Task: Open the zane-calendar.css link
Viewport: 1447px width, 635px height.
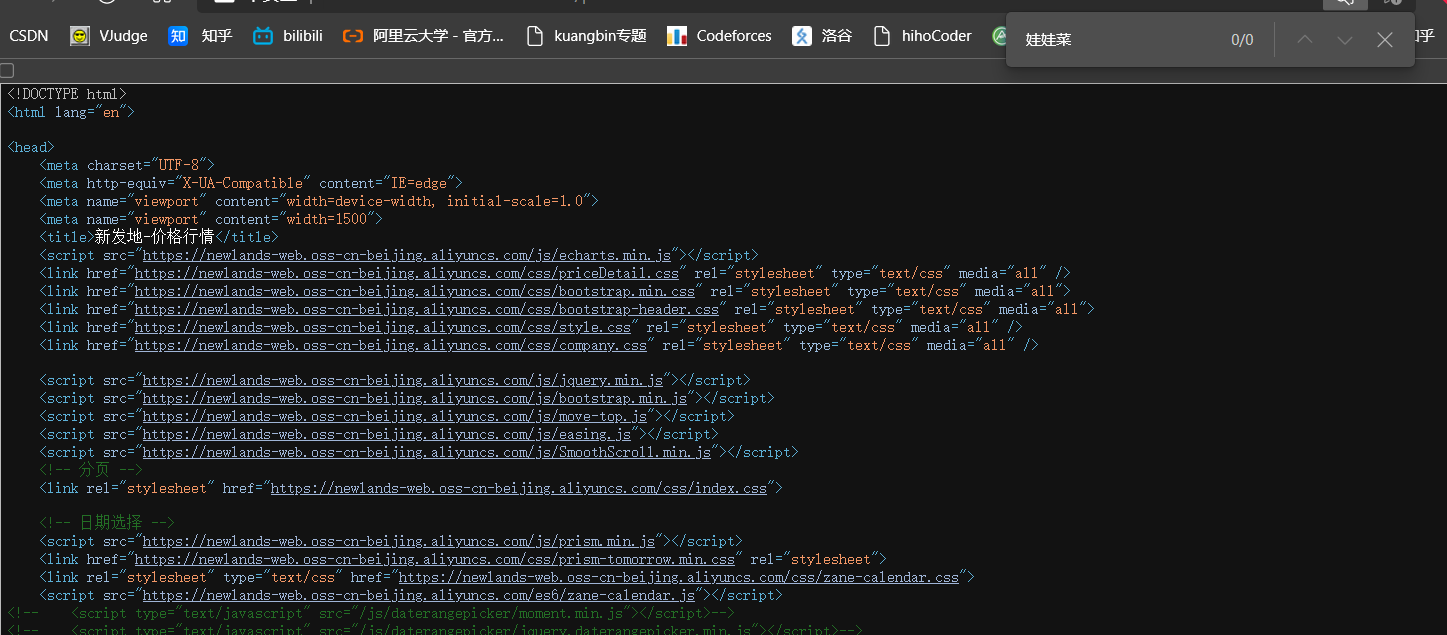Action: point(679,577)
